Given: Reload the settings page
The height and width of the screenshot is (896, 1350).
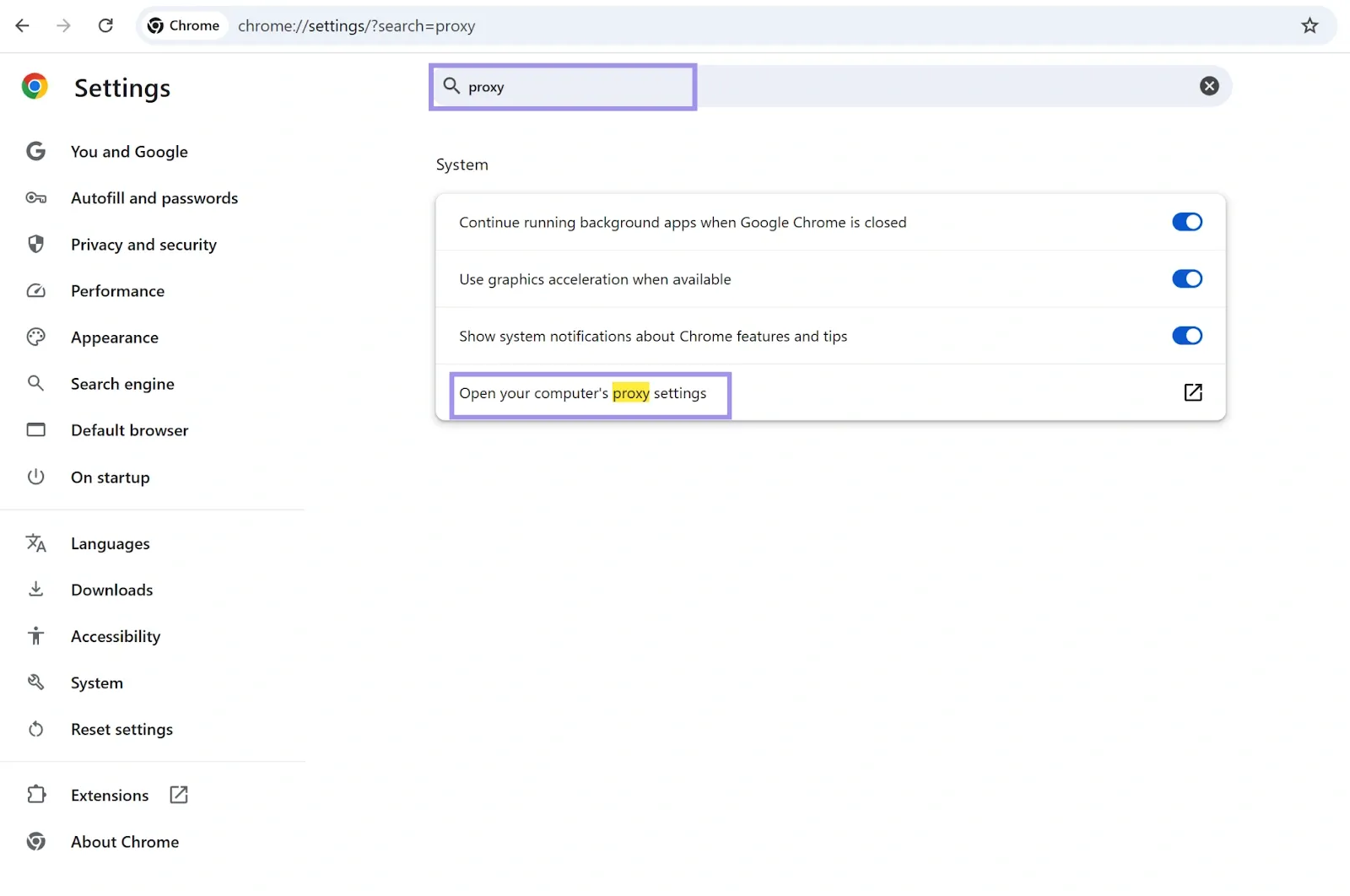Looking at the screenshot, I should click(x=105, y=25).
